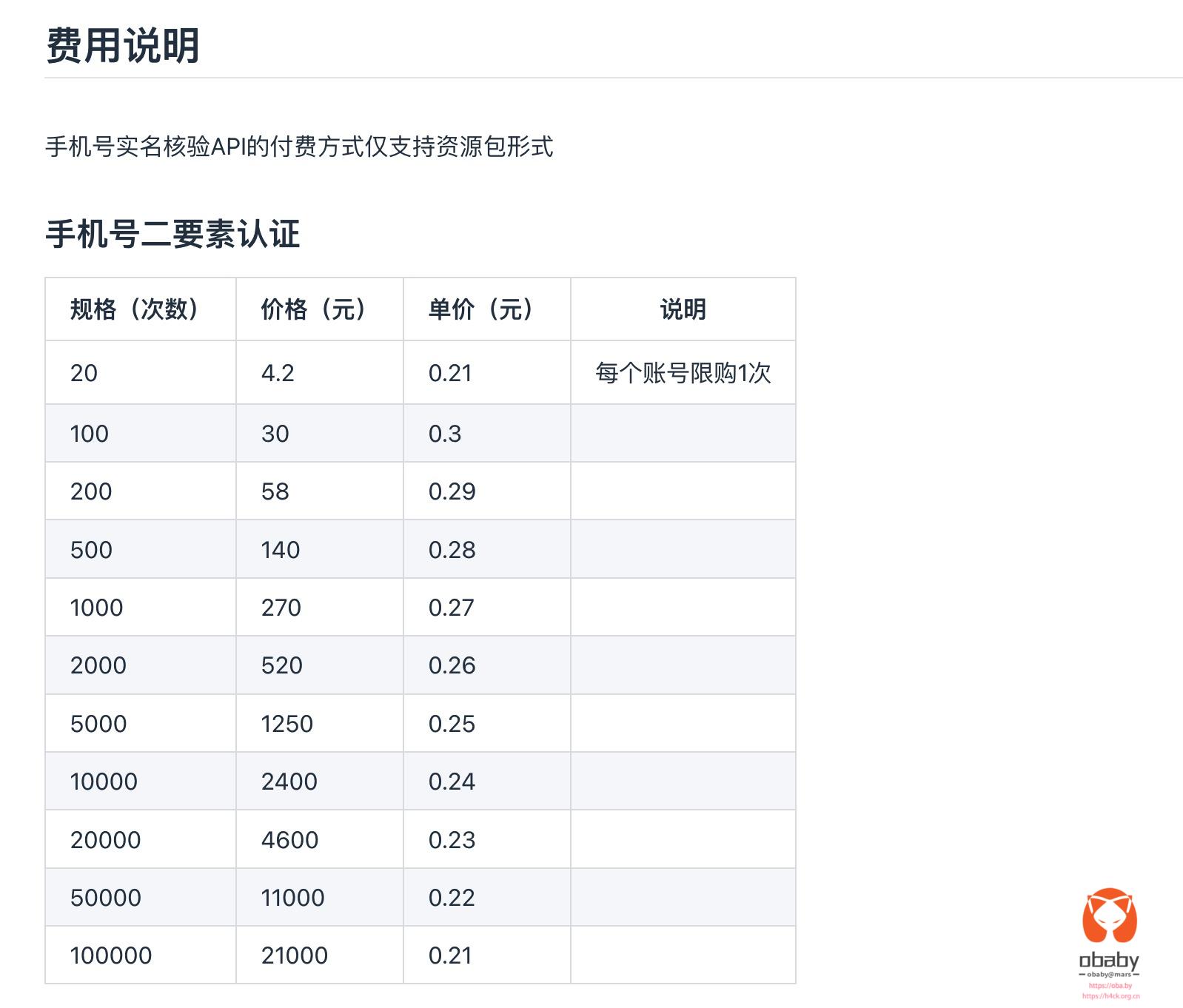
Task: Select the 100000 spec cell
Action: point(111,955)
